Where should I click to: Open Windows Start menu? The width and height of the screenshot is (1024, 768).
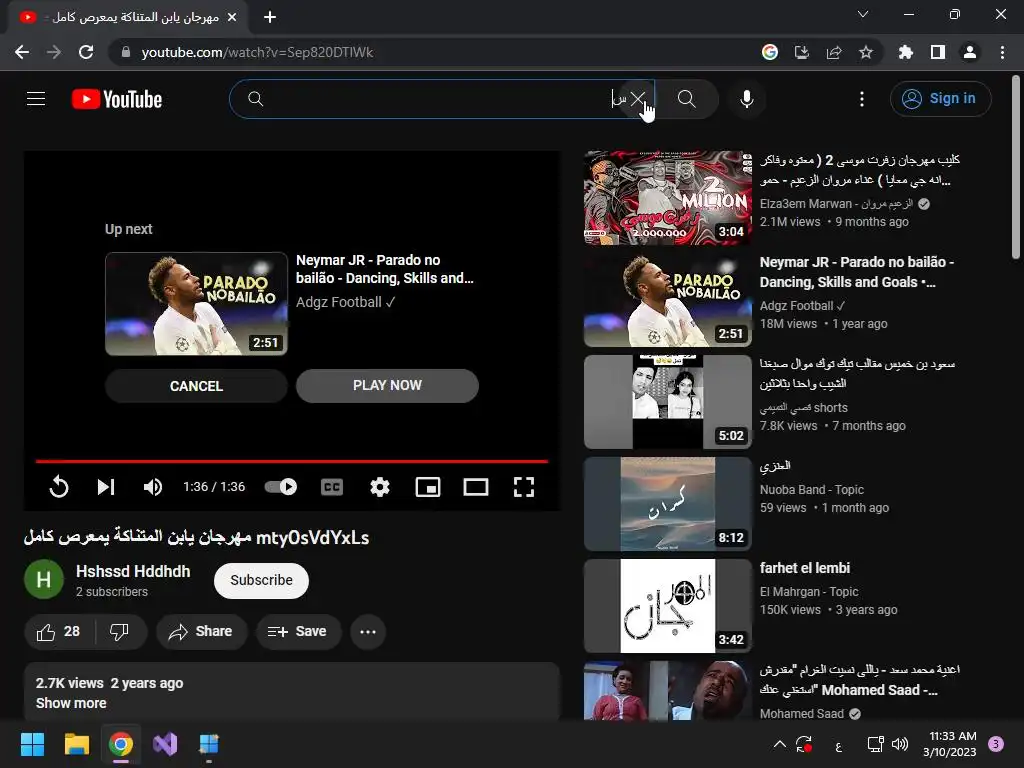tap(32, 744)
